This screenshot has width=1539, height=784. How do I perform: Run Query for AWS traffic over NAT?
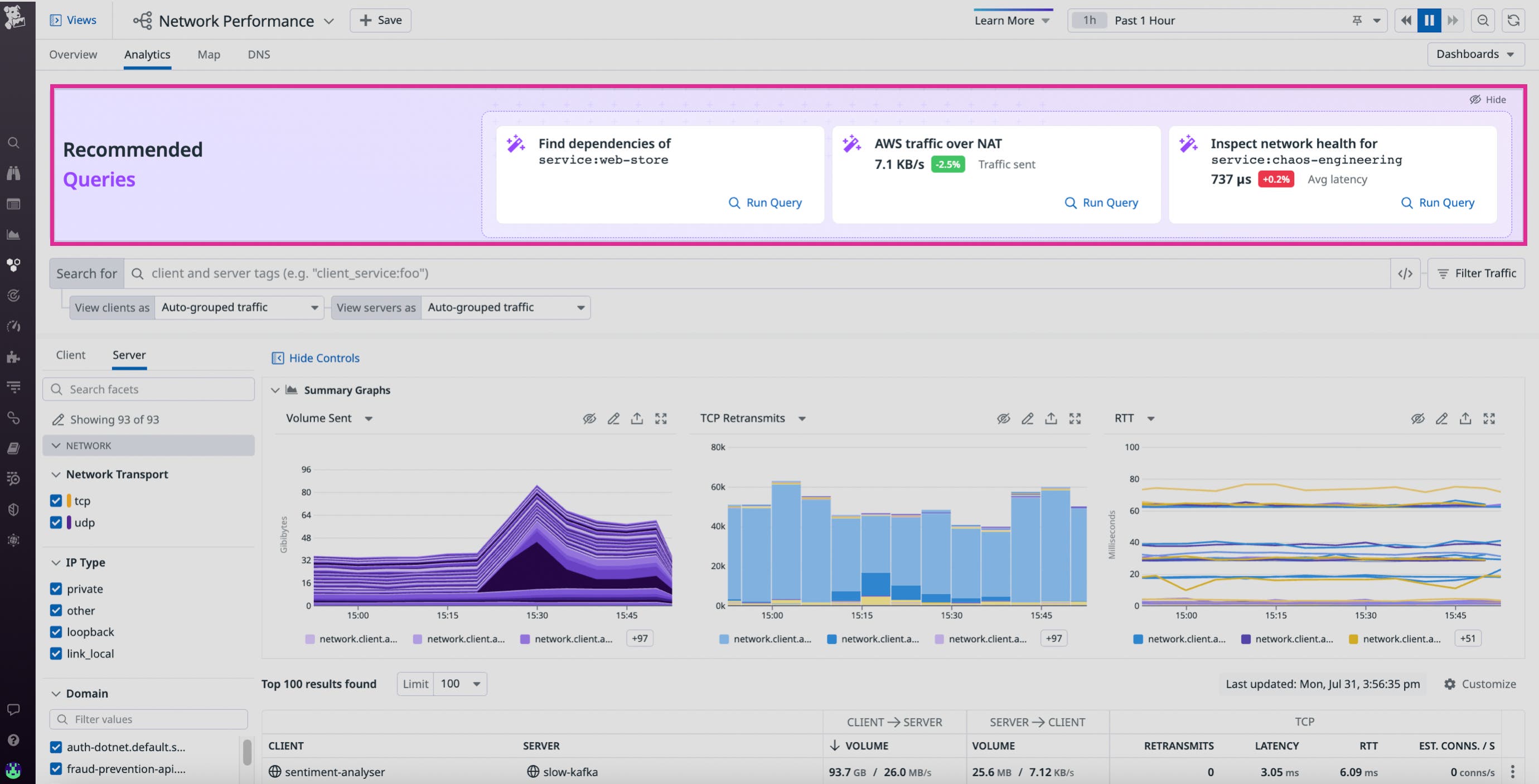pyautogui.click(x=1101, y=202)
